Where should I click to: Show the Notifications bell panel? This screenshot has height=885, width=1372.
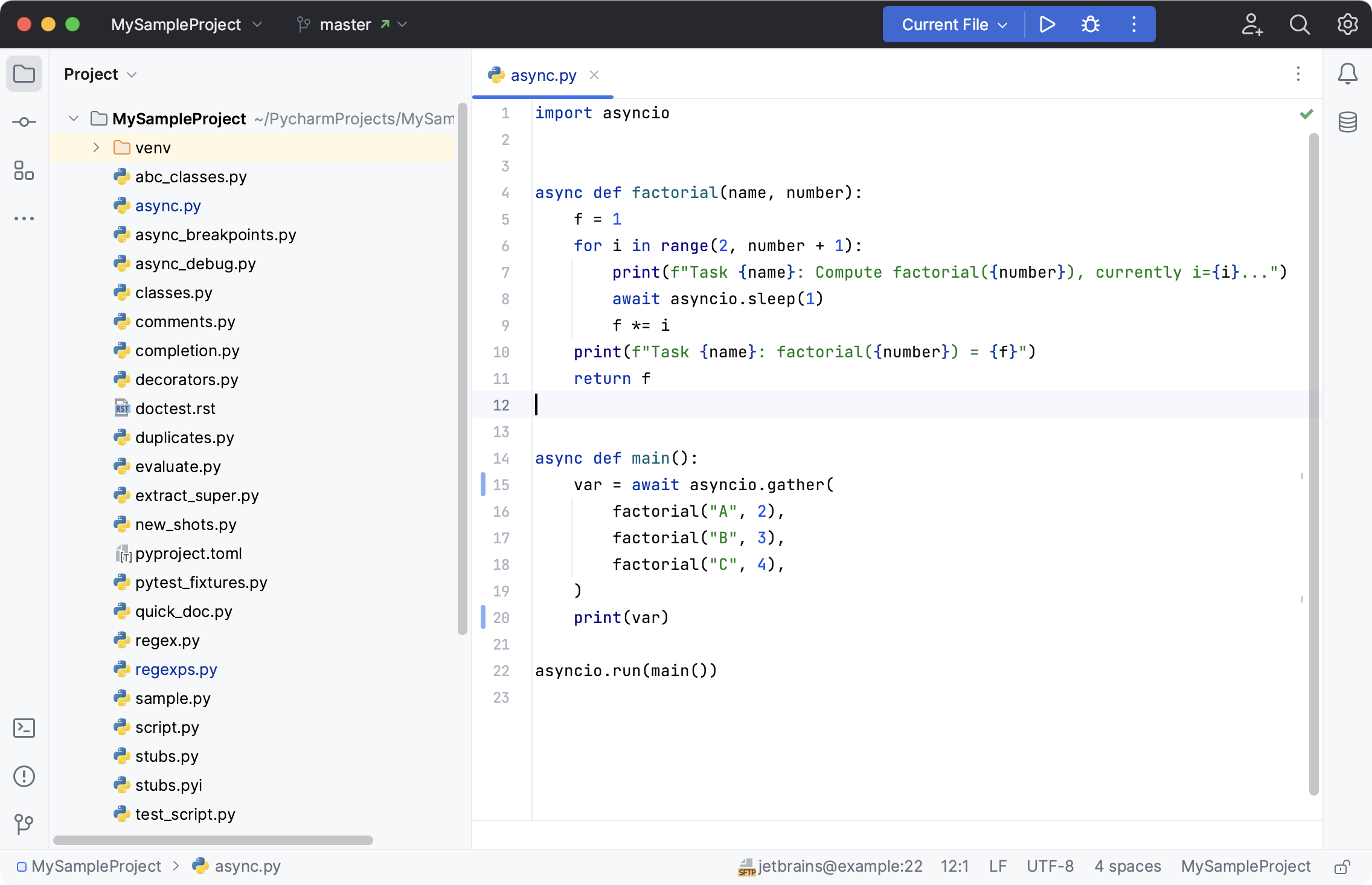(1347, 74)
